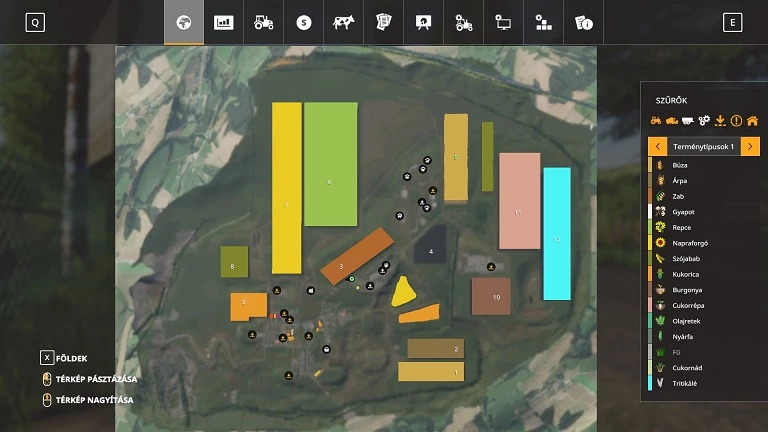The height and width of the screenshot is (432, 768).
Task: Open the vehicle settings gear tractor tab
Action: coord(464,22)
